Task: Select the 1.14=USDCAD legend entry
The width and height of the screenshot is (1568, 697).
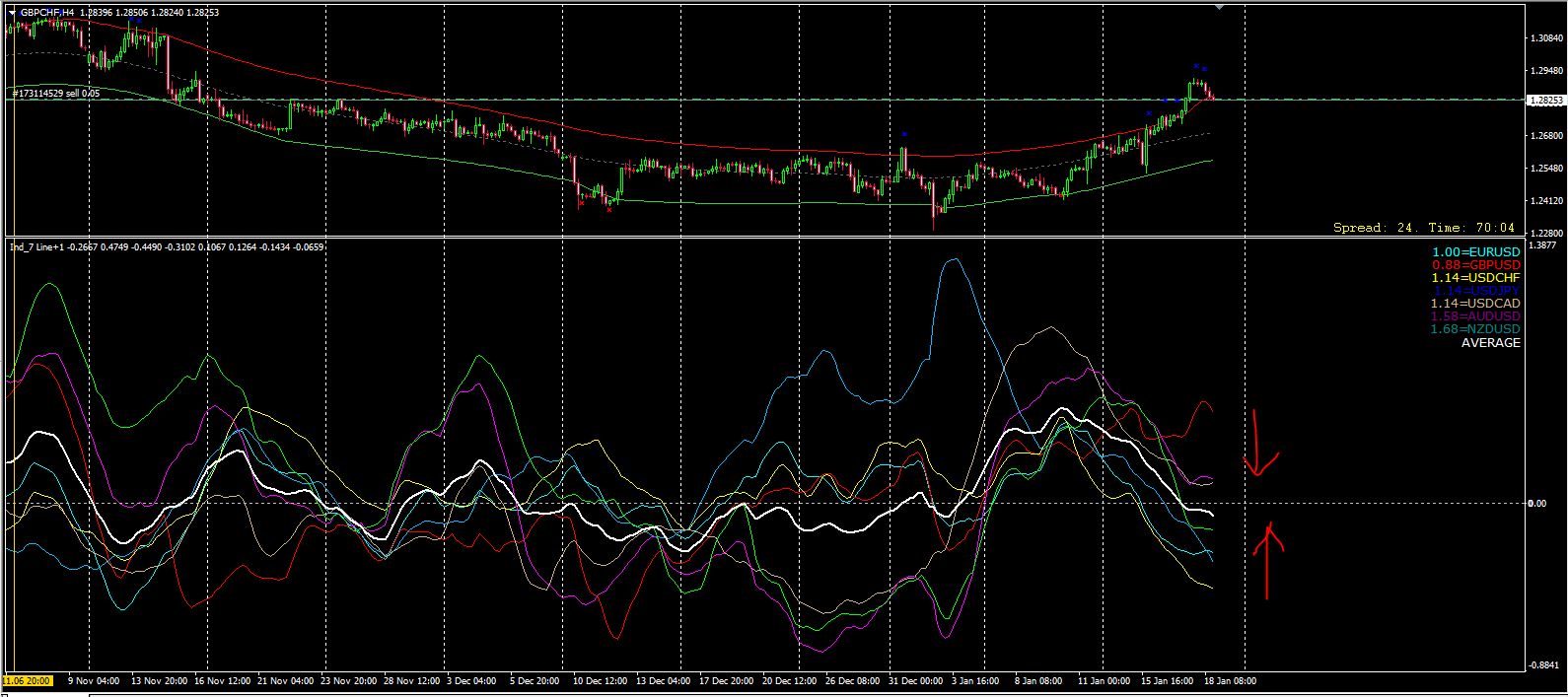Action: [1476, 304]
